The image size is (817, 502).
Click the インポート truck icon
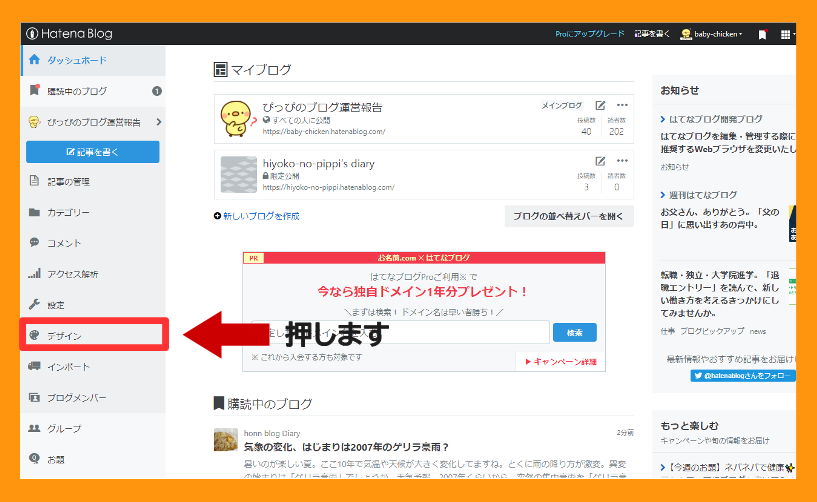34,366
